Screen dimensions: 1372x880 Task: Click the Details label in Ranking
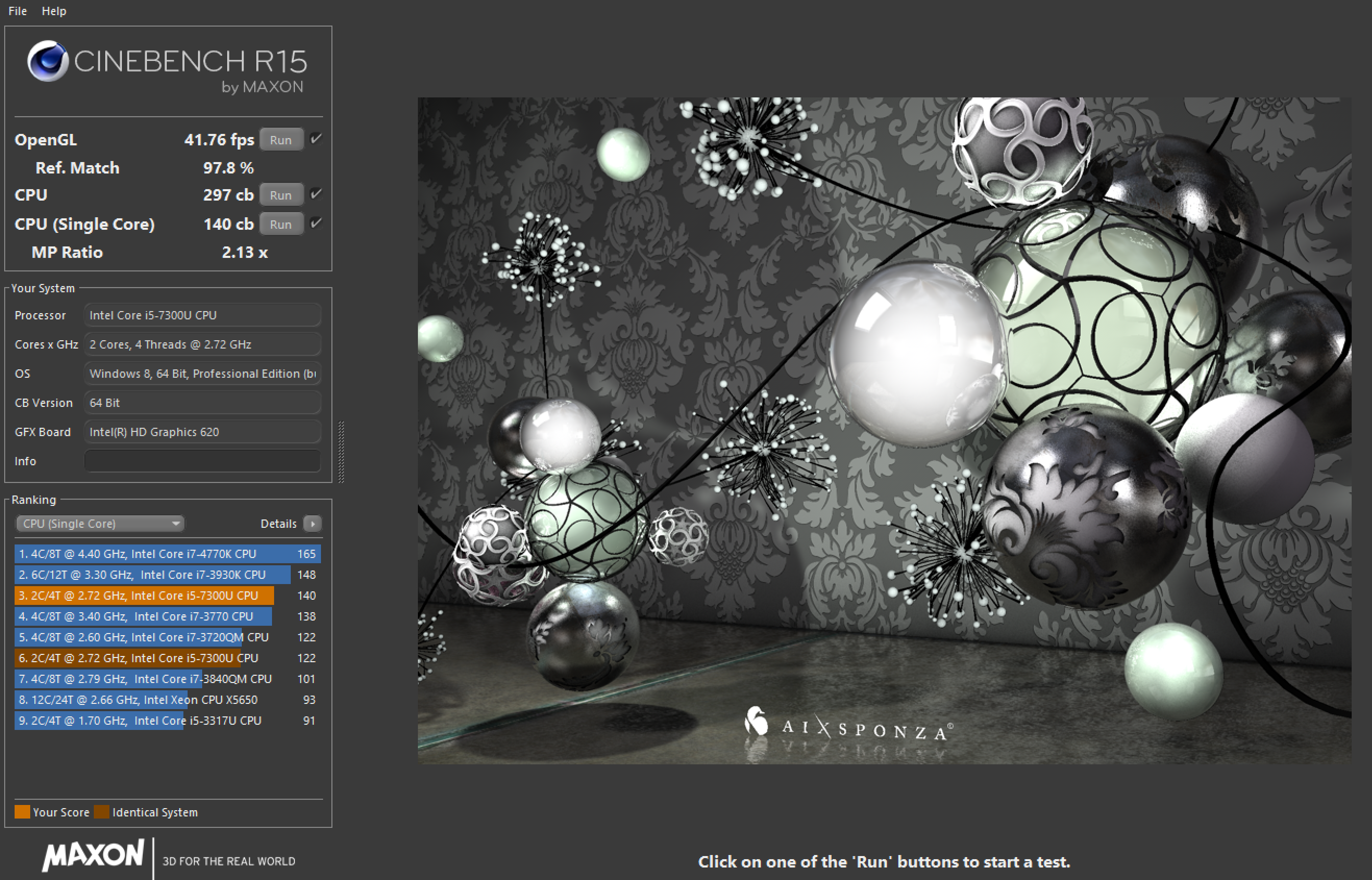point(278,524)
